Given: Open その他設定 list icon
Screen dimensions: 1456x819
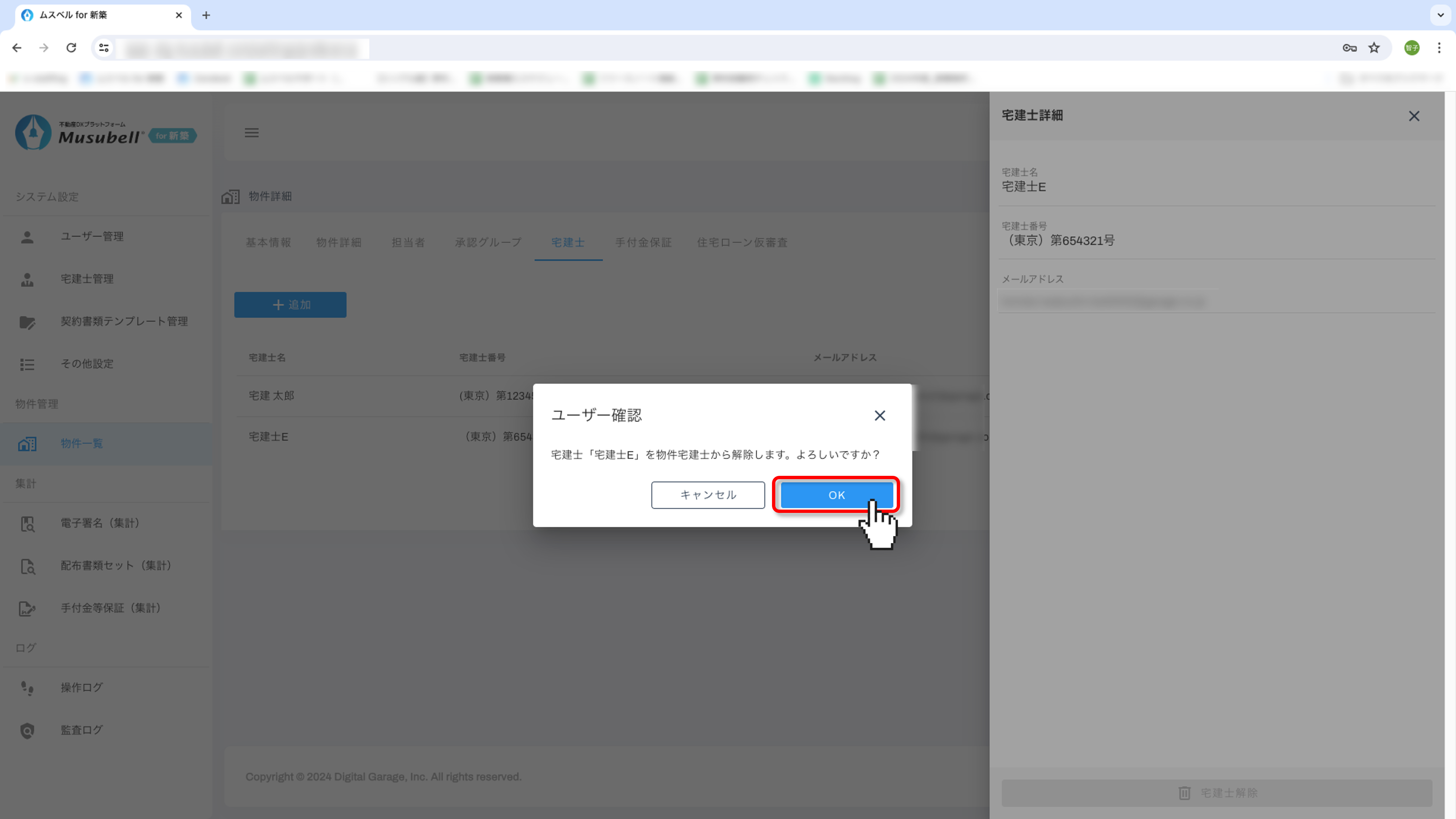Looking at the screenshot, I should point(27,364).
